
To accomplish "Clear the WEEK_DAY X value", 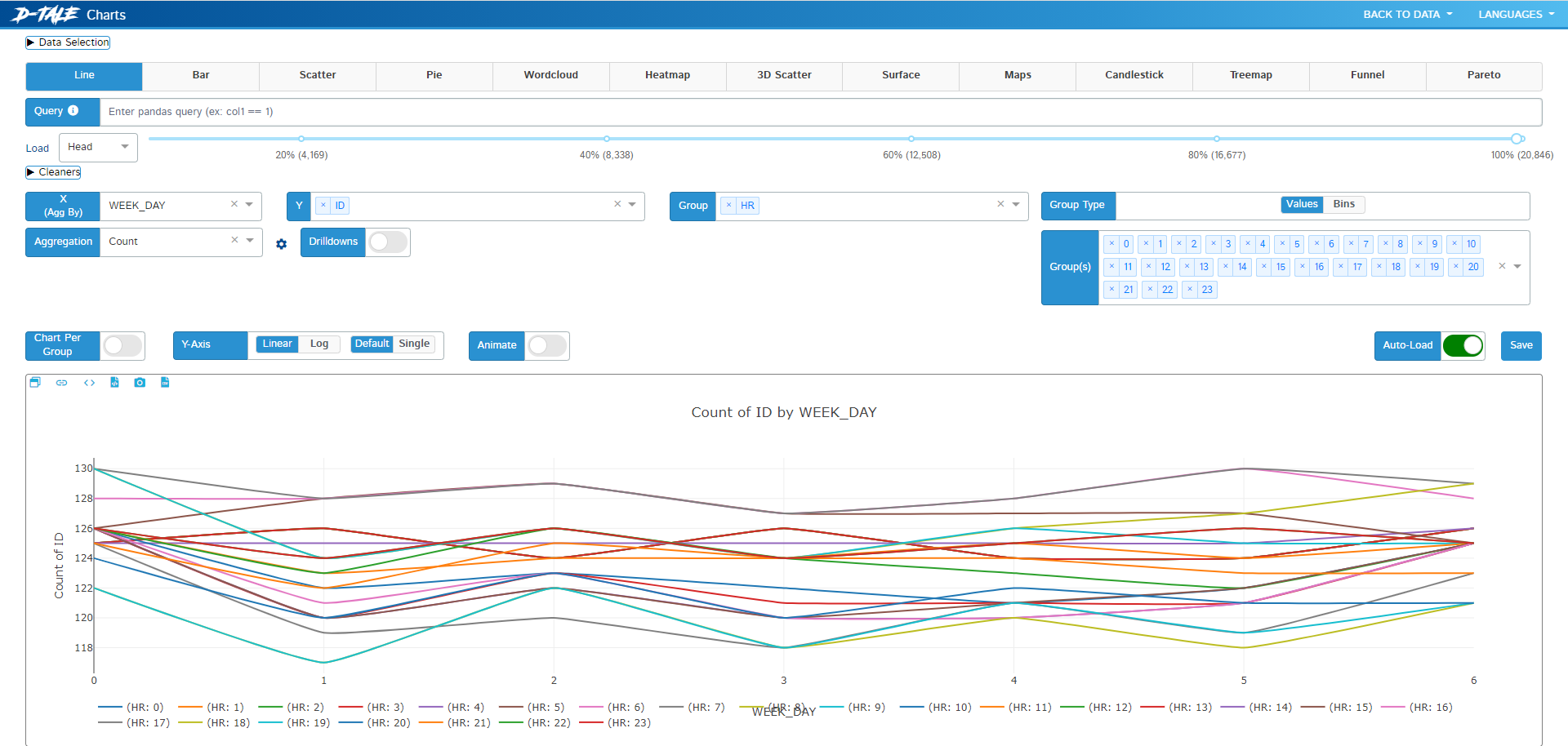I will 234,204.
